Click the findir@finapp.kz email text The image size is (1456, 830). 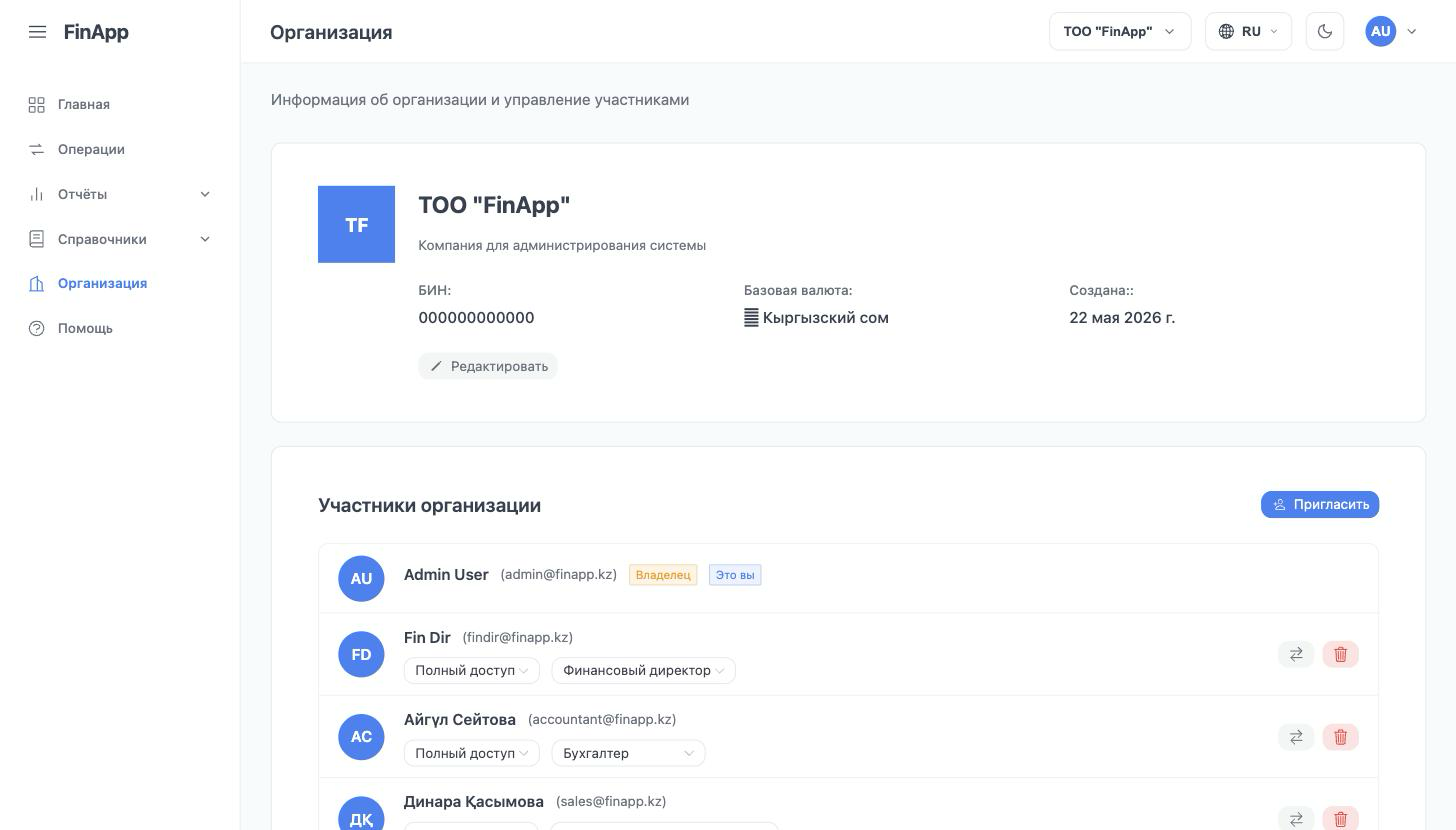518,637
